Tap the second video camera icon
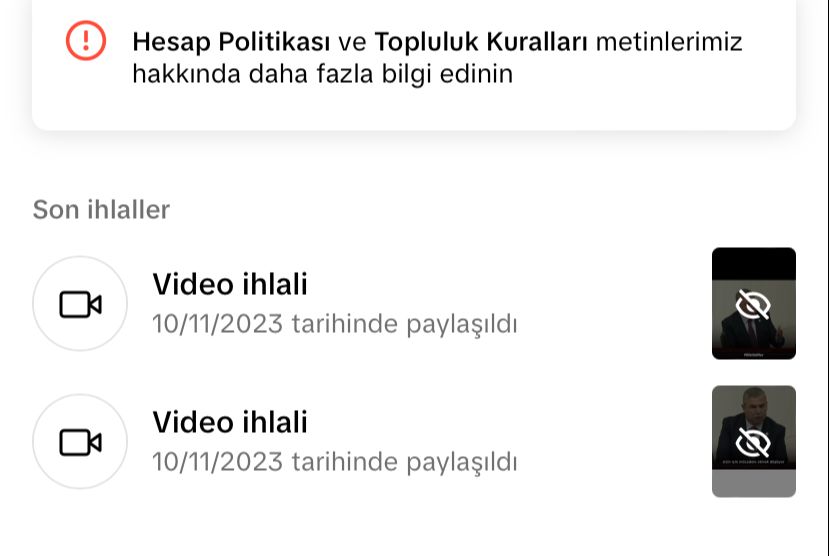Screen dimensions: 829x556 [80, 442]
